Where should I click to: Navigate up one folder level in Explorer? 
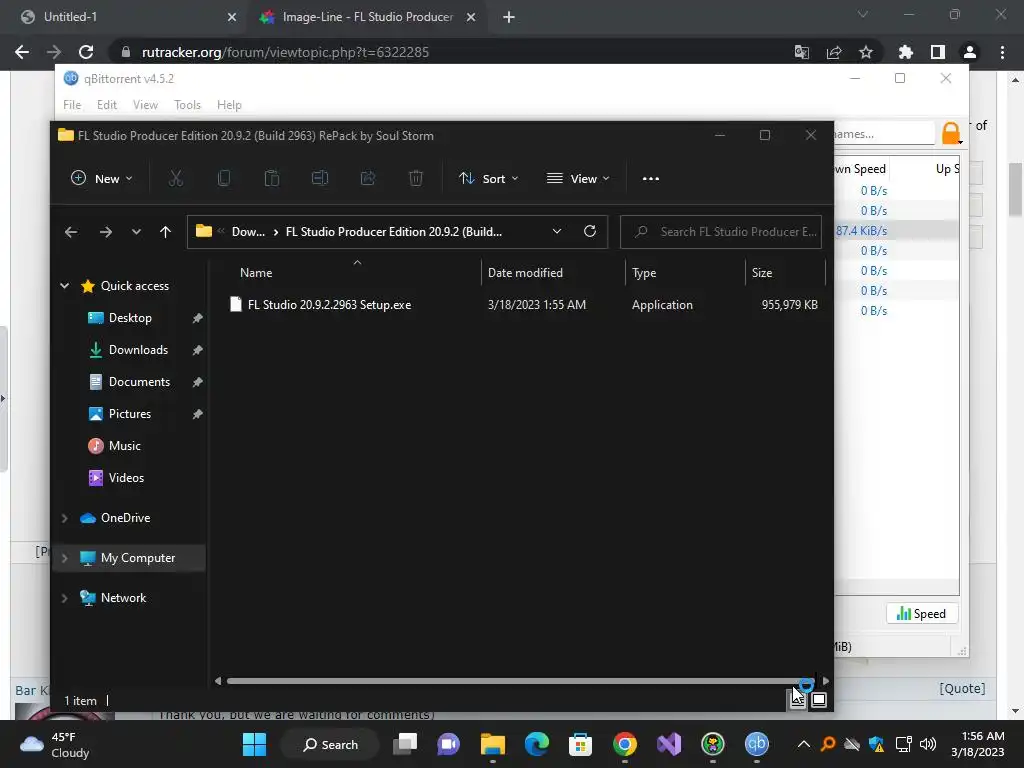[165, 232]
